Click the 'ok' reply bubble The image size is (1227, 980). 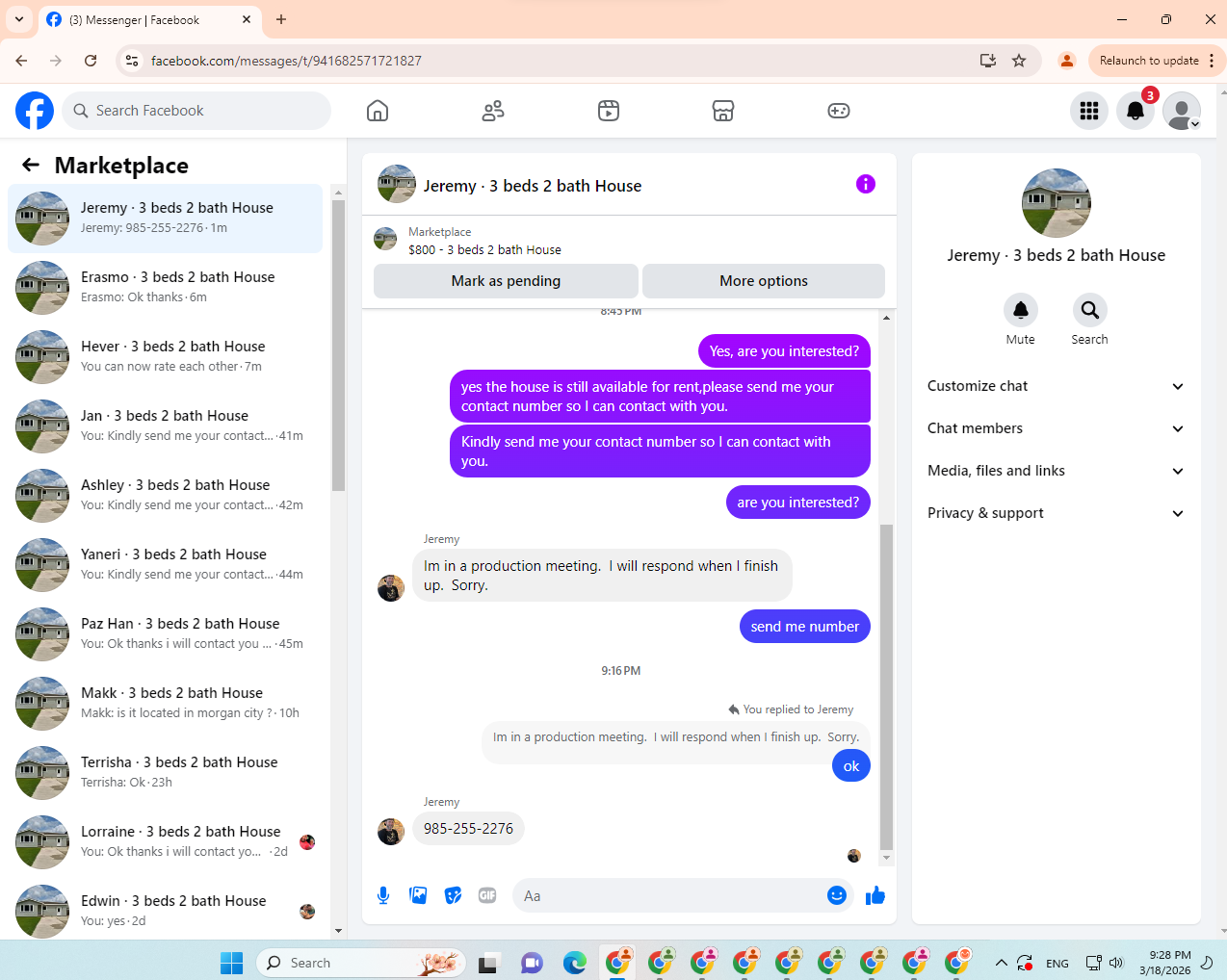tap(851, 766)
